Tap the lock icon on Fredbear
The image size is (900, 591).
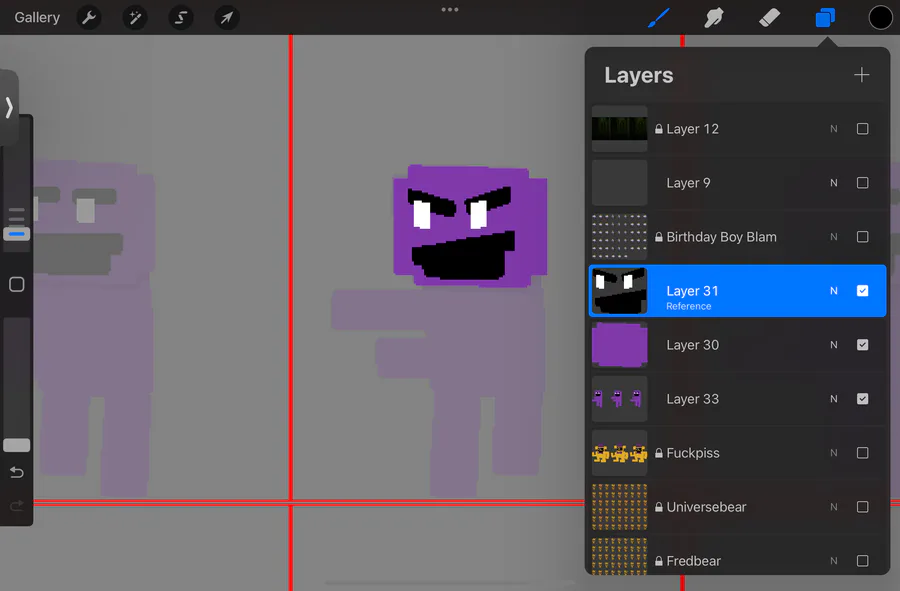click(659, 561)
